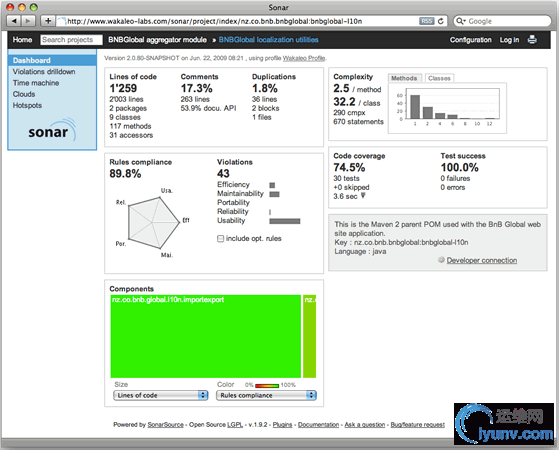Viewport: 559px width, 450px height.
Task: Open the Plugins footer link
Action: [282, 424]
